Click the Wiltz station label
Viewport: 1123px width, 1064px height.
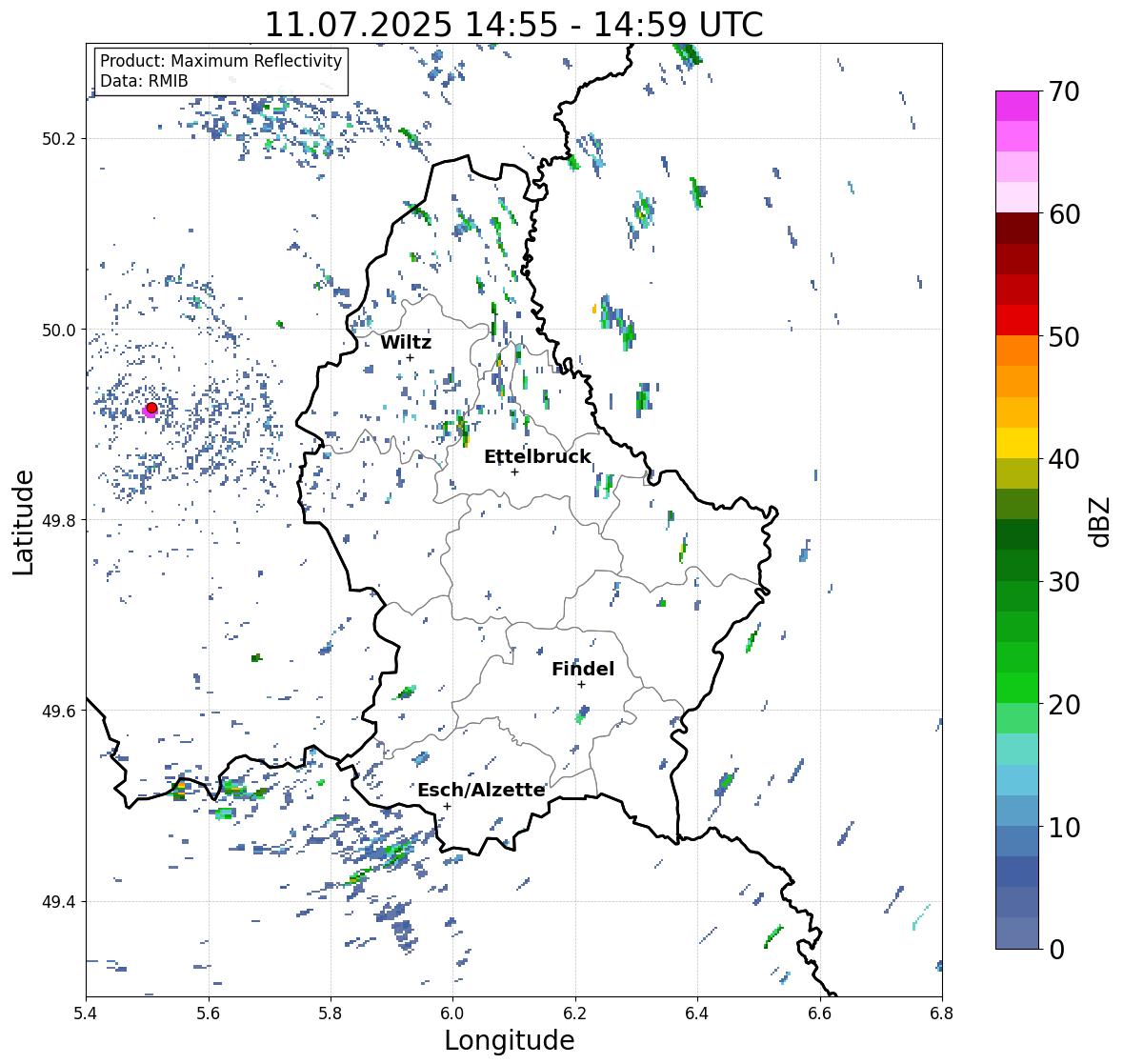[406, 342]
